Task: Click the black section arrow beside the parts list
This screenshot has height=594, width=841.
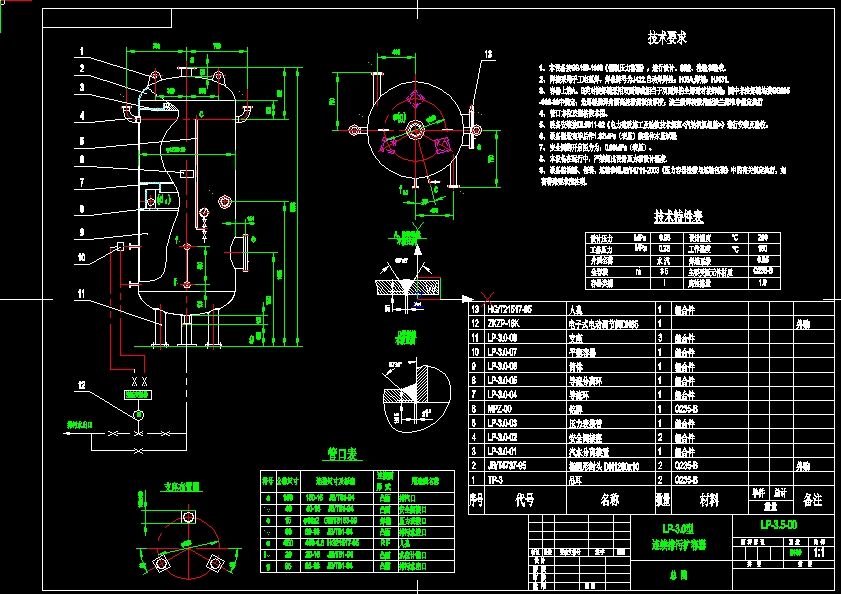Action: (x=466, y=297)
